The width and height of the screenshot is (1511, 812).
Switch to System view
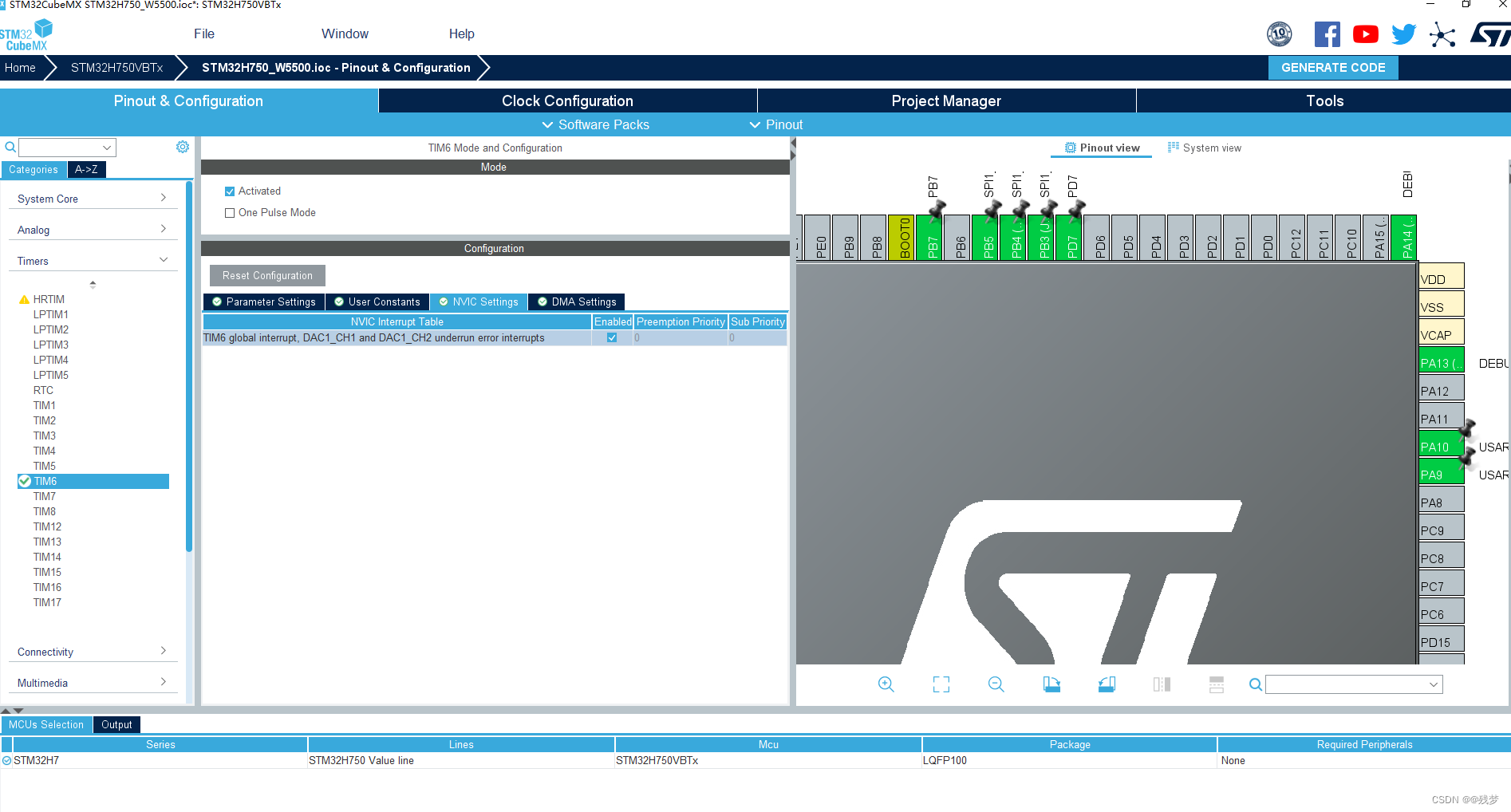click(1205, 148)
